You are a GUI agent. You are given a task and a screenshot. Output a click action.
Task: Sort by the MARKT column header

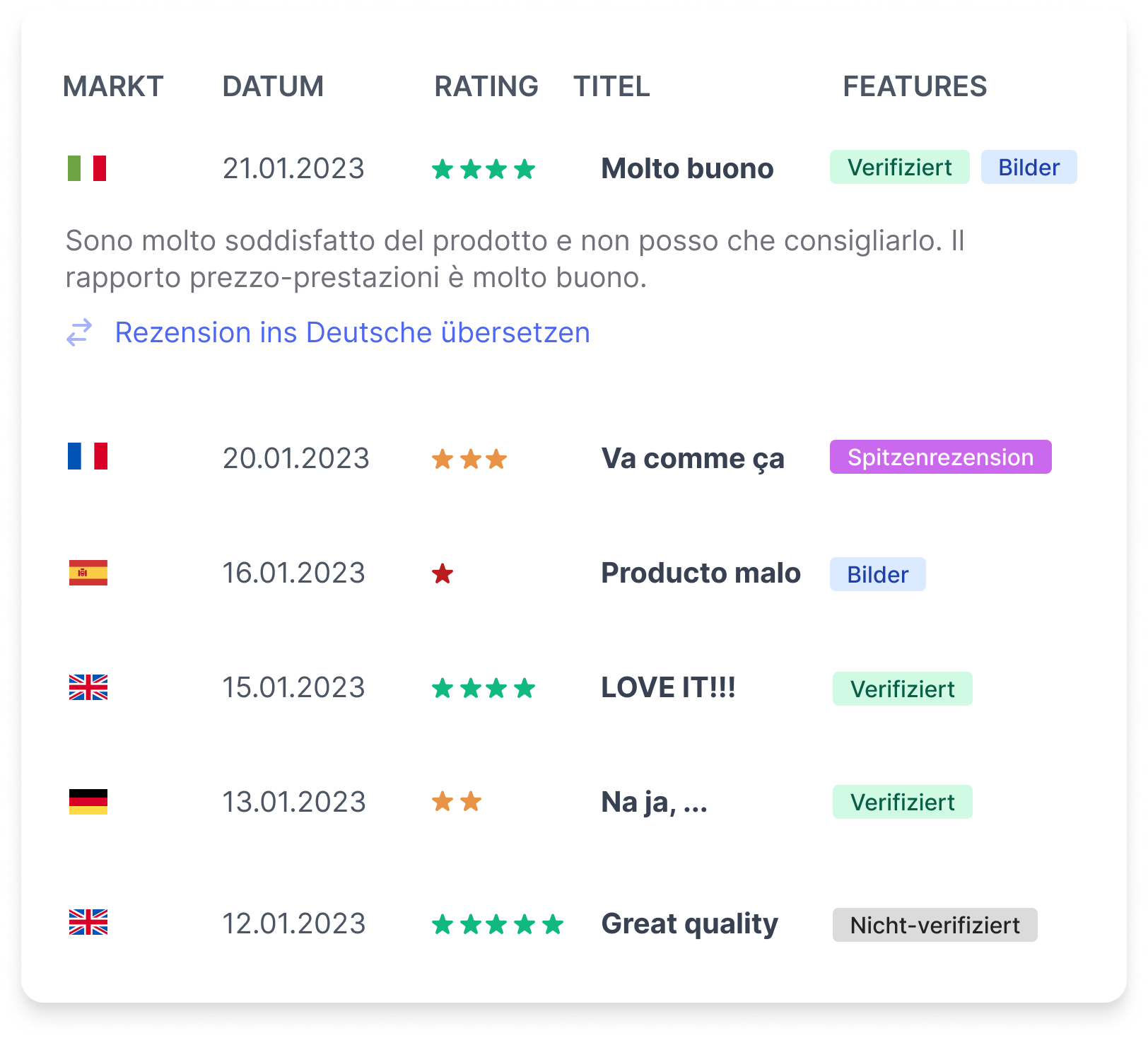click(x=113, y=86)
